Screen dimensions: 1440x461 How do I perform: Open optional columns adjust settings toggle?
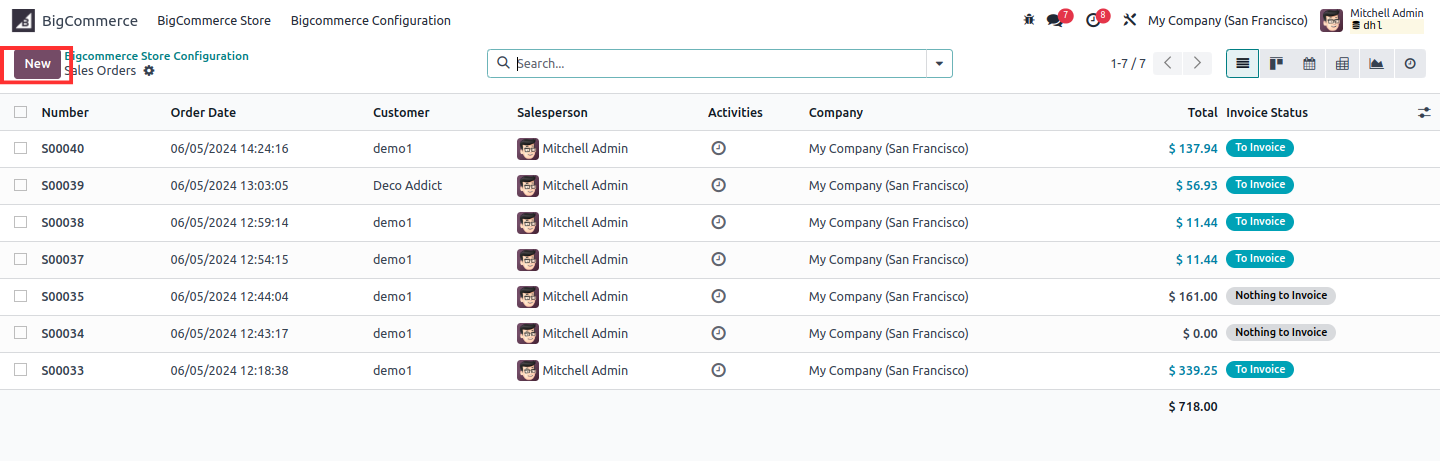(x=1424, y=113)
